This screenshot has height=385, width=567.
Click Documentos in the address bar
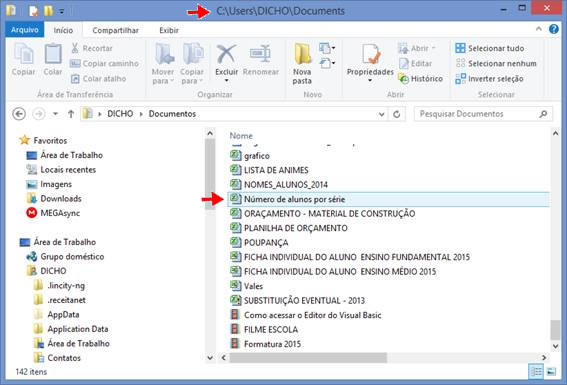172,114
